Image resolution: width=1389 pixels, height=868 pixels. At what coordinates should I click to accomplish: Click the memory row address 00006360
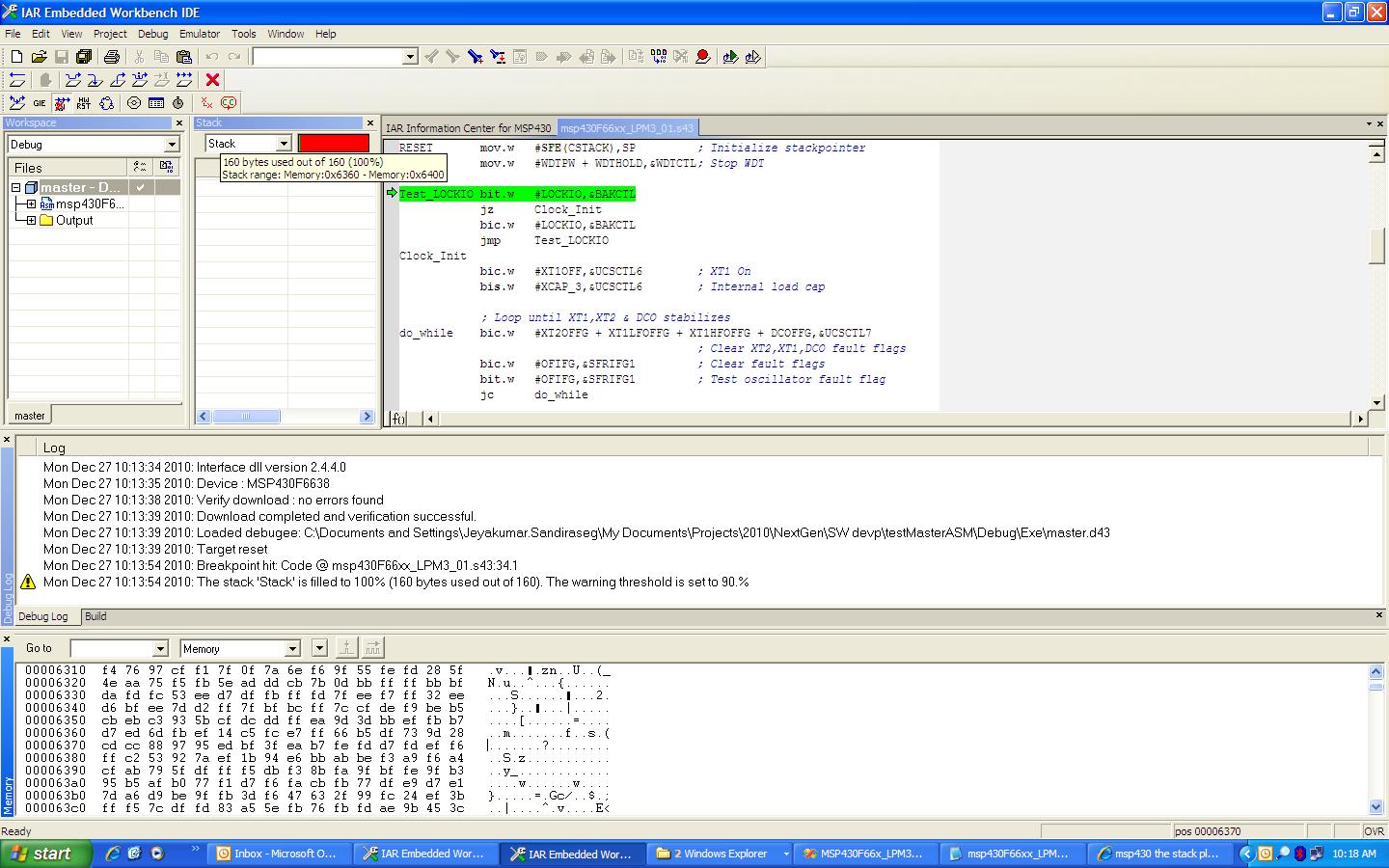pos(55,733)
